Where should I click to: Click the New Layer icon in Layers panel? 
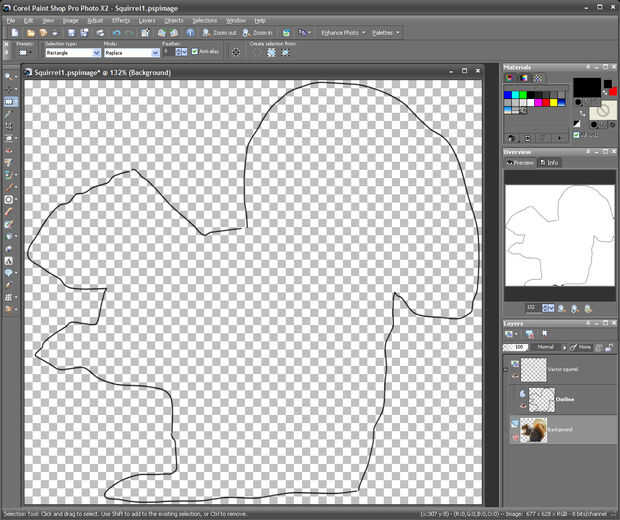point(510,335)
